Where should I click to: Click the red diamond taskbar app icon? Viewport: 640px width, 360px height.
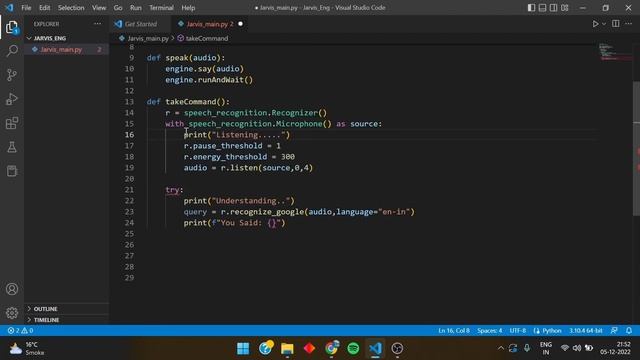tap(309, 349)
